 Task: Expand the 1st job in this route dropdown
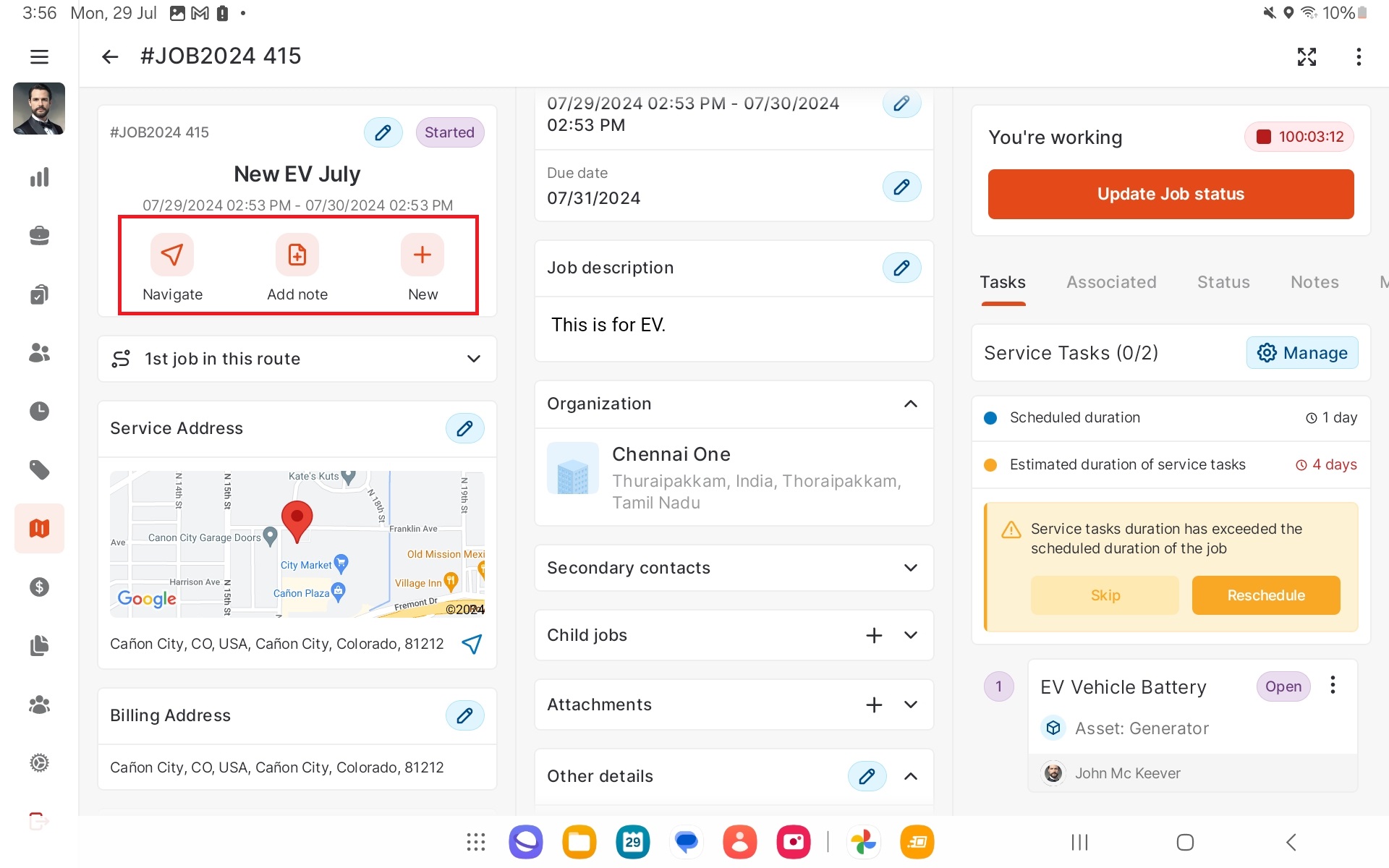(473, 359)
